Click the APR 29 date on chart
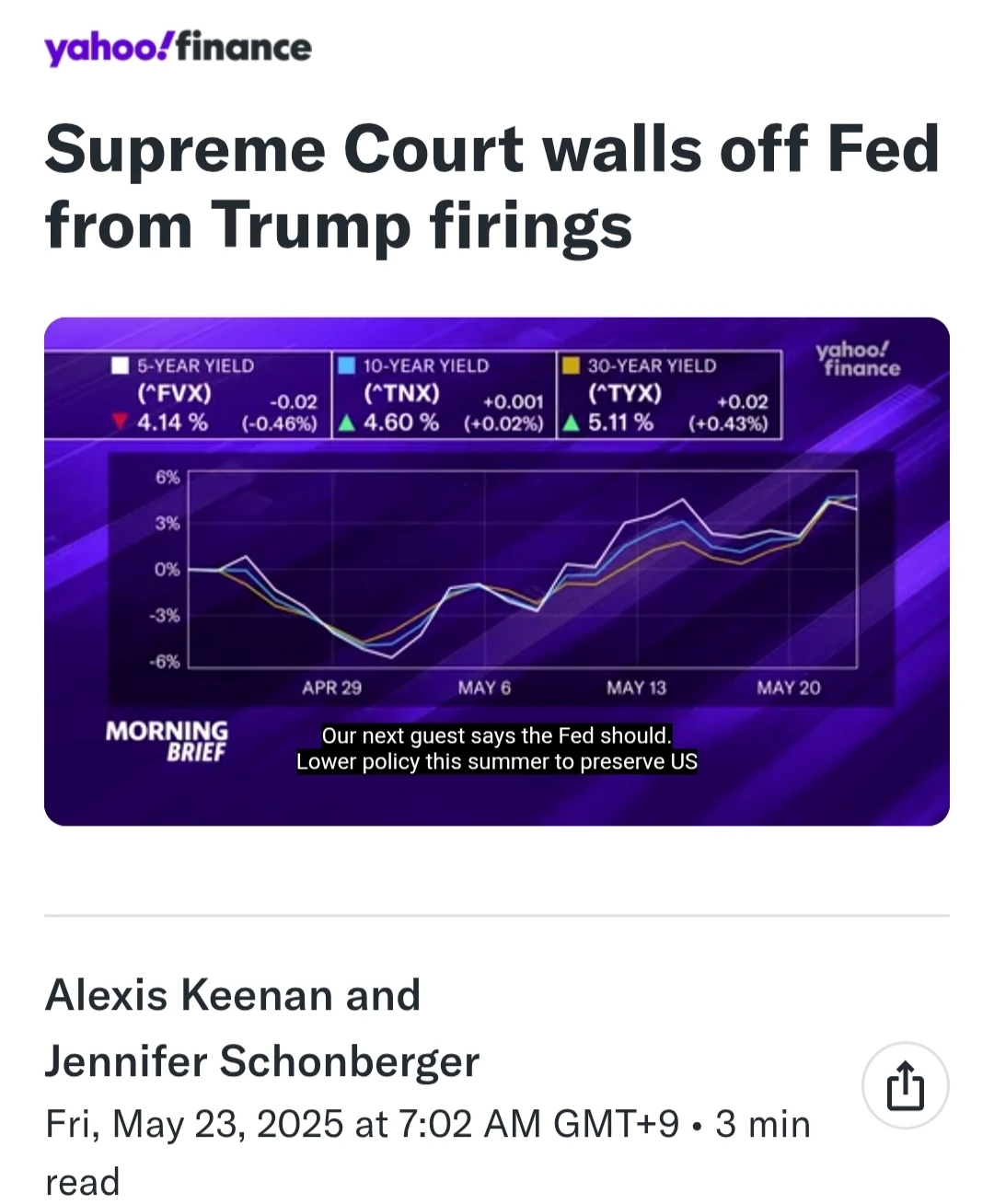Image resolution: width=994 pixels, height=1204 pixels. tap(331, 688)
